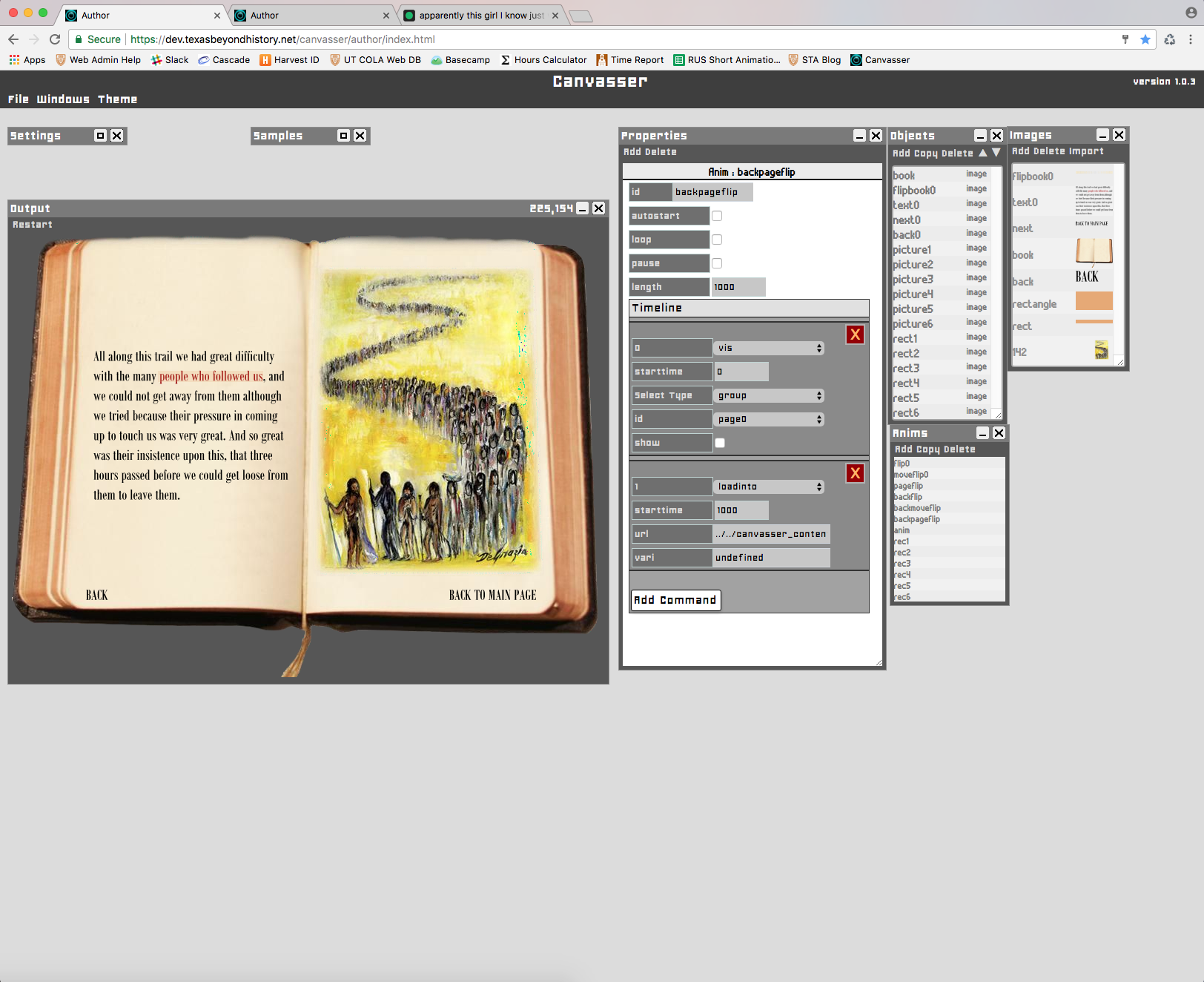This screenshot has width=1204, height=982.
Task: Open the vis command type dropdown
Action: [770, 348]
